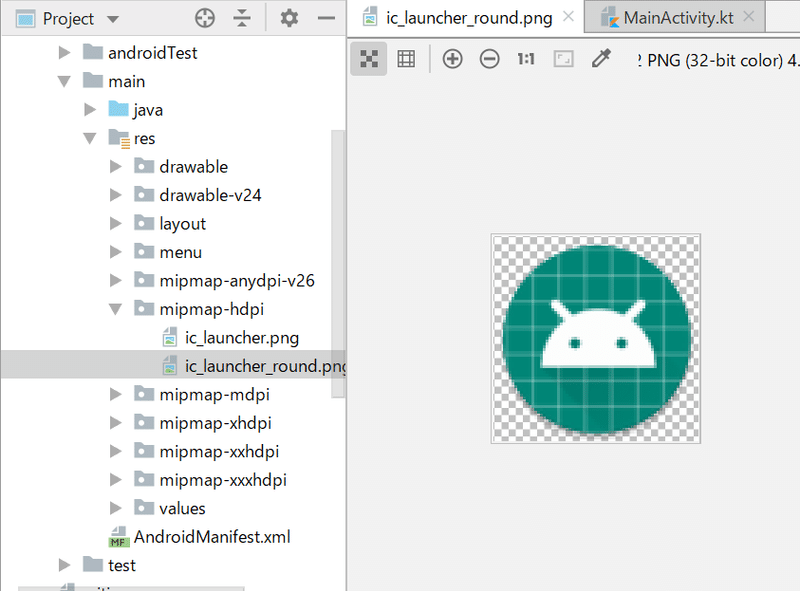Select the drawable-v24 folder label
Image resolution: width=800 pixels, height=591 pixels.
pos(210,195)
